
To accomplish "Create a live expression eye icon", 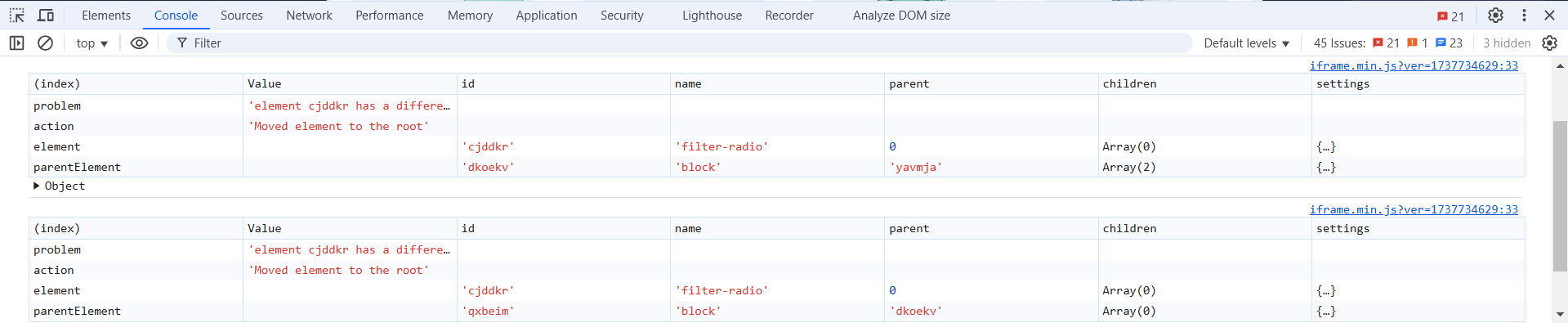I will (140, 43).
